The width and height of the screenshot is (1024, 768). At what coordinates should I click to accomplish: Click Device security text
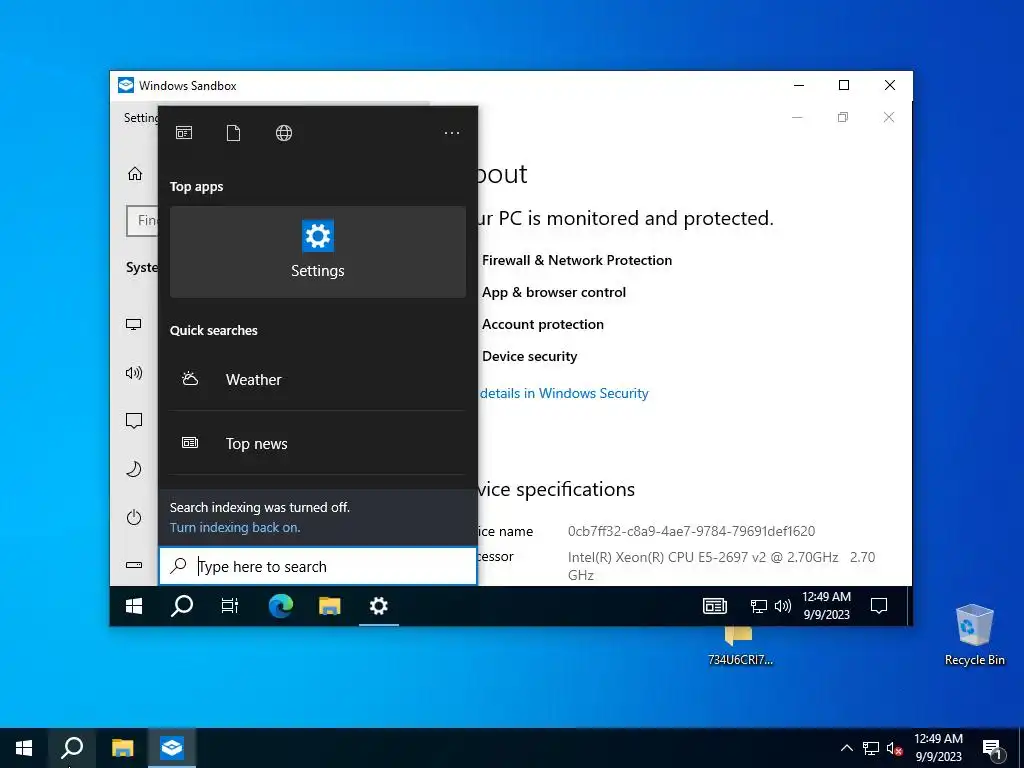pos(530,357)
